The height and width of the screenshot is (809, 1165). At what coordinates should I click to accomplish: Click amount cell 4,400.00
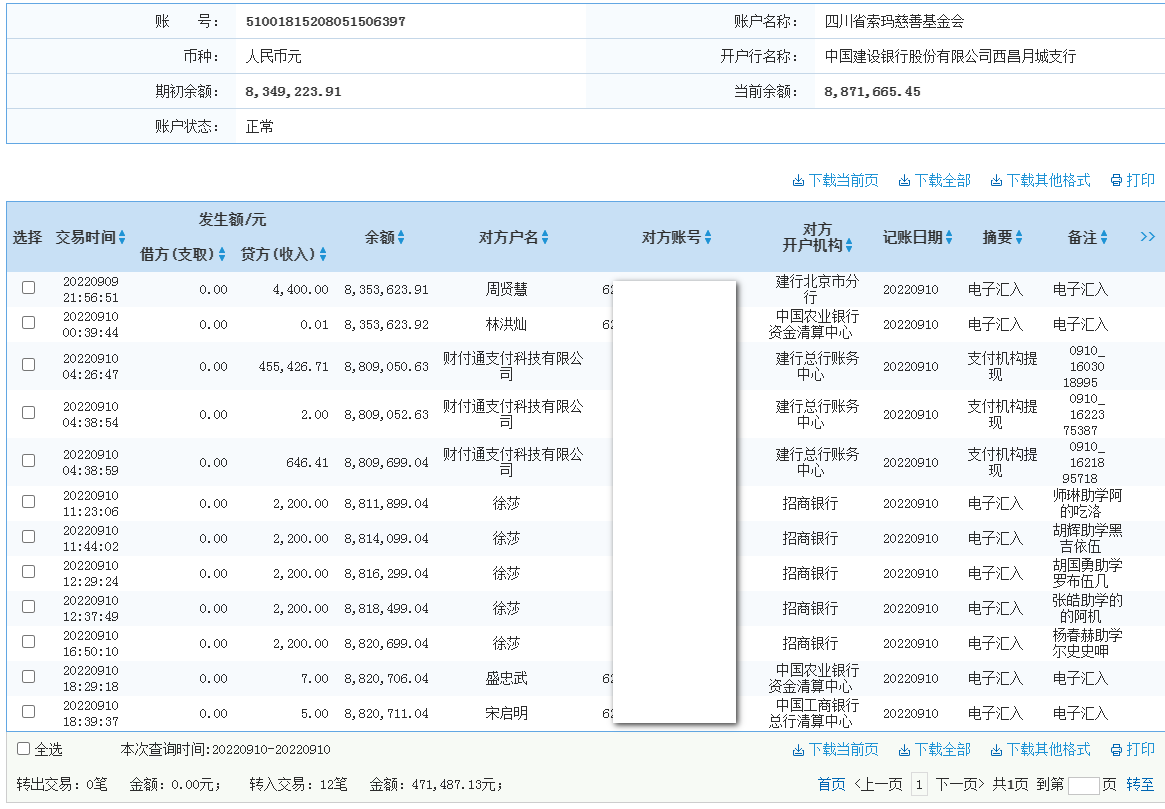click(x=300, y=290)
